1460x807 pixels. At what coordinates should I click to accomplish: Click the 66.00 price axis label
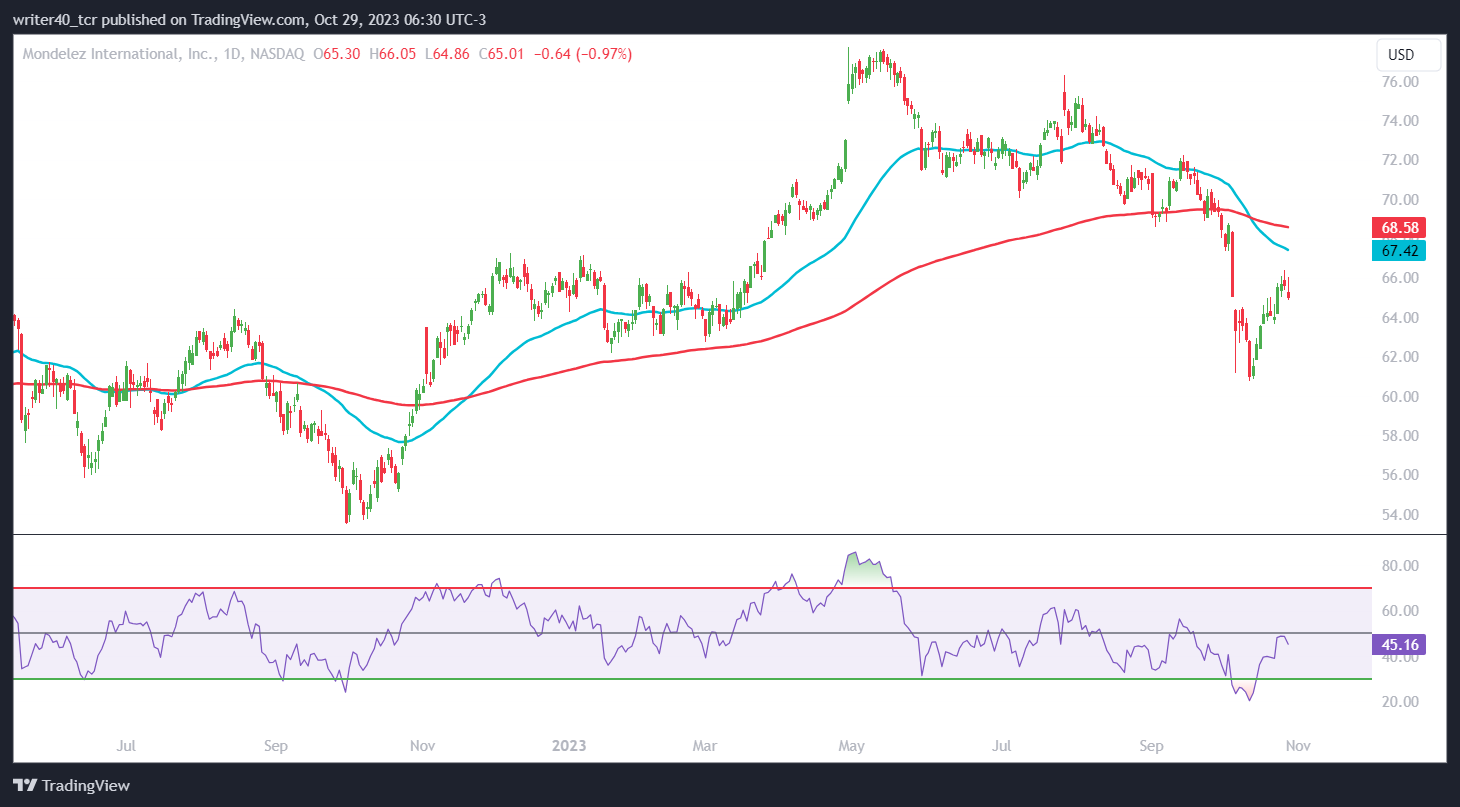tap(1400, 278)
